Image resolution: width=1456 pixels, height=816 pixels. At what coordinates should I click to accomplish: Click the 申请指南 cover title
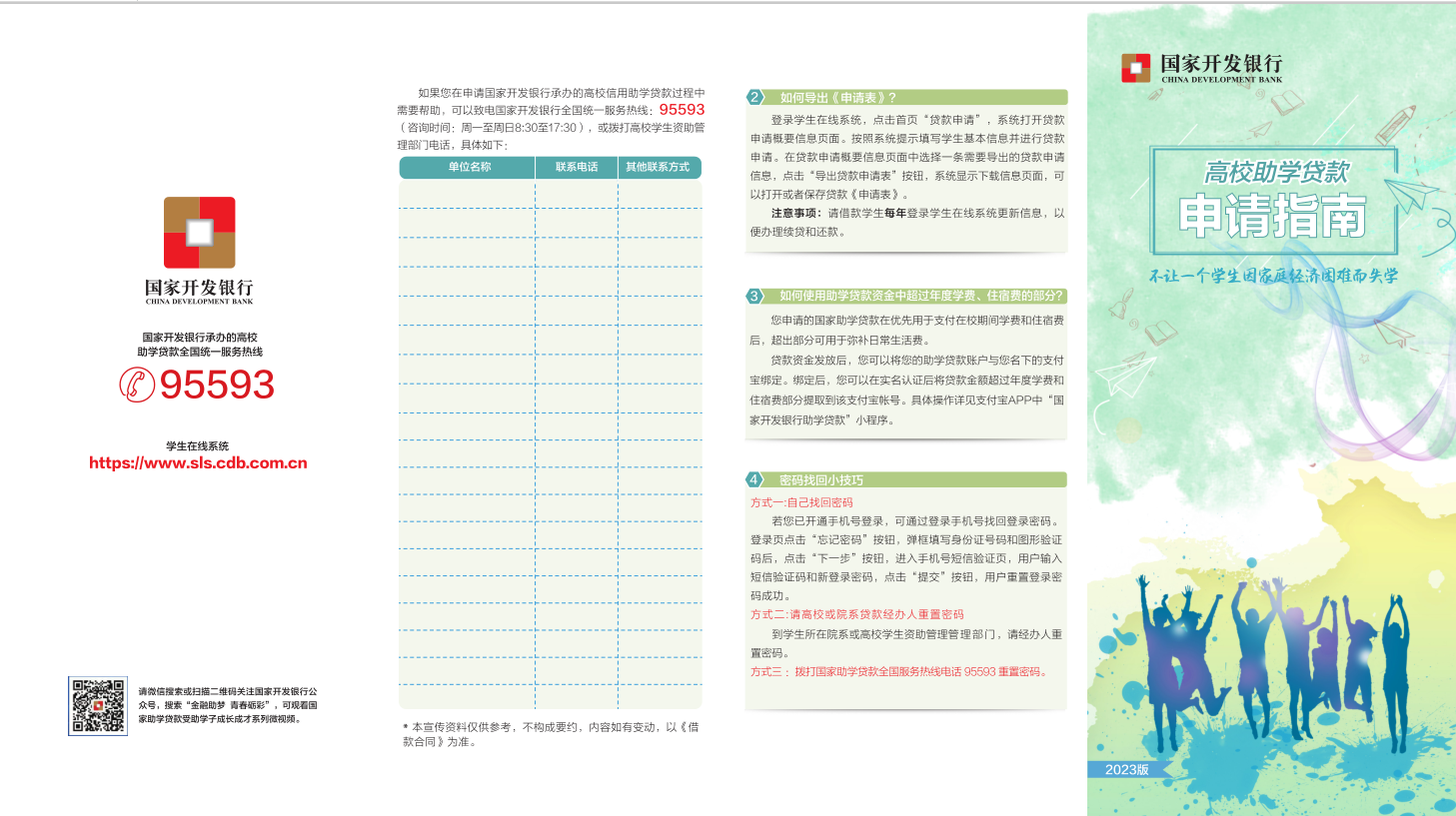(x=1272, y=217)
